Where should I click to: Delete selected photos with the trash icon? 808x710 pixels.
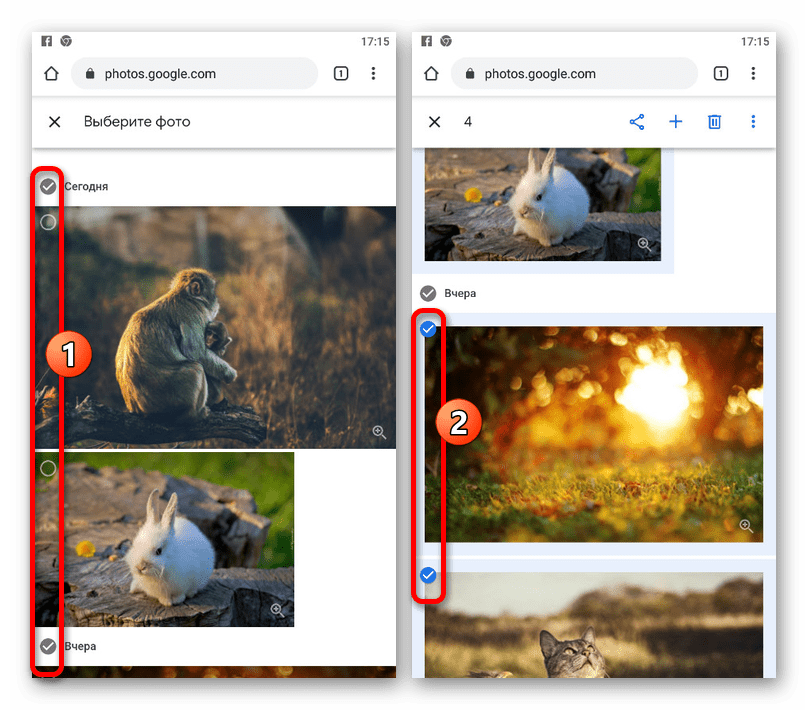tap(714, 122)
